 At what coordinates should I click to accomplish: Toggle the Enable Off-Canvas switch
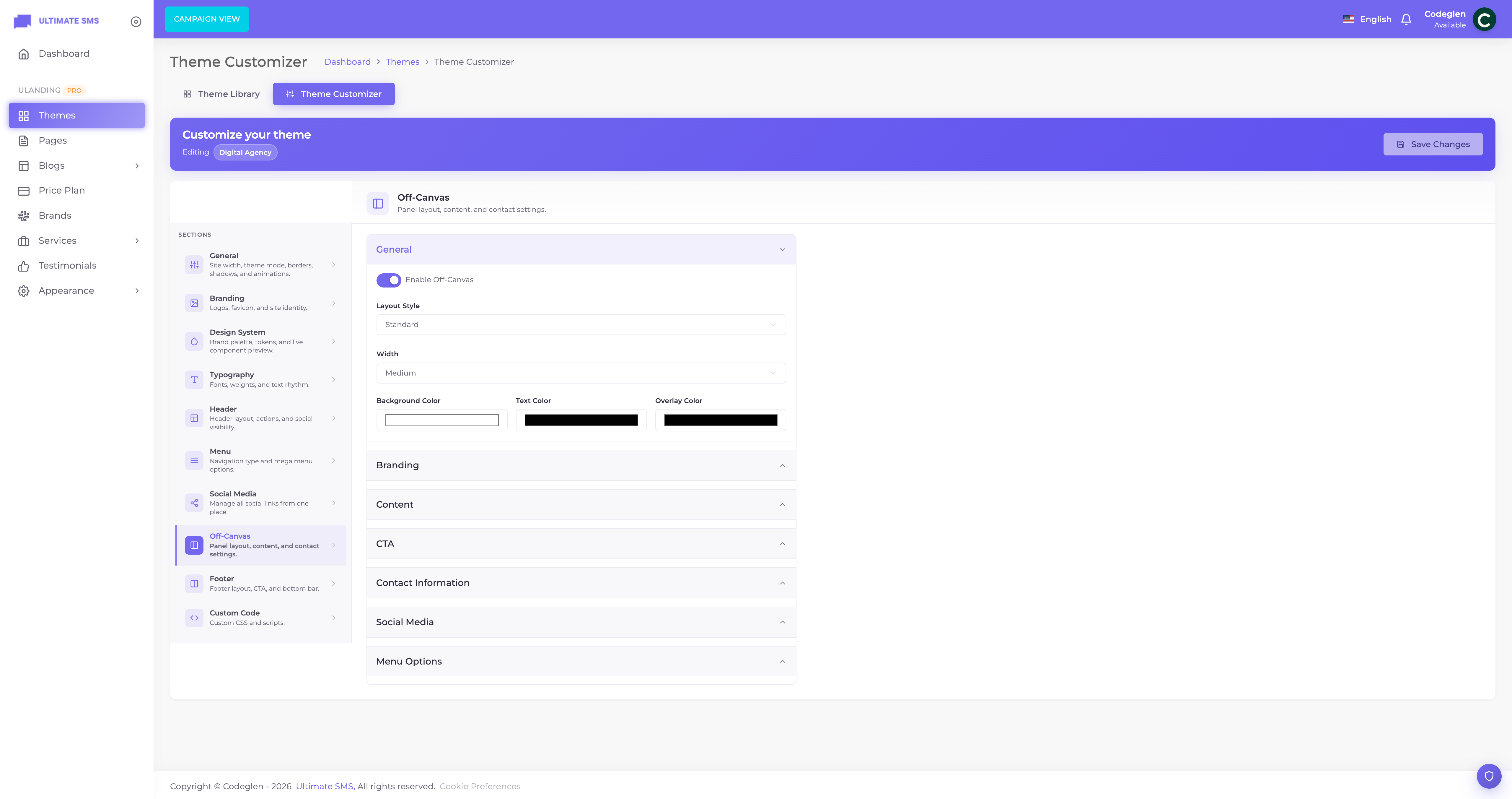pos(389,280)
